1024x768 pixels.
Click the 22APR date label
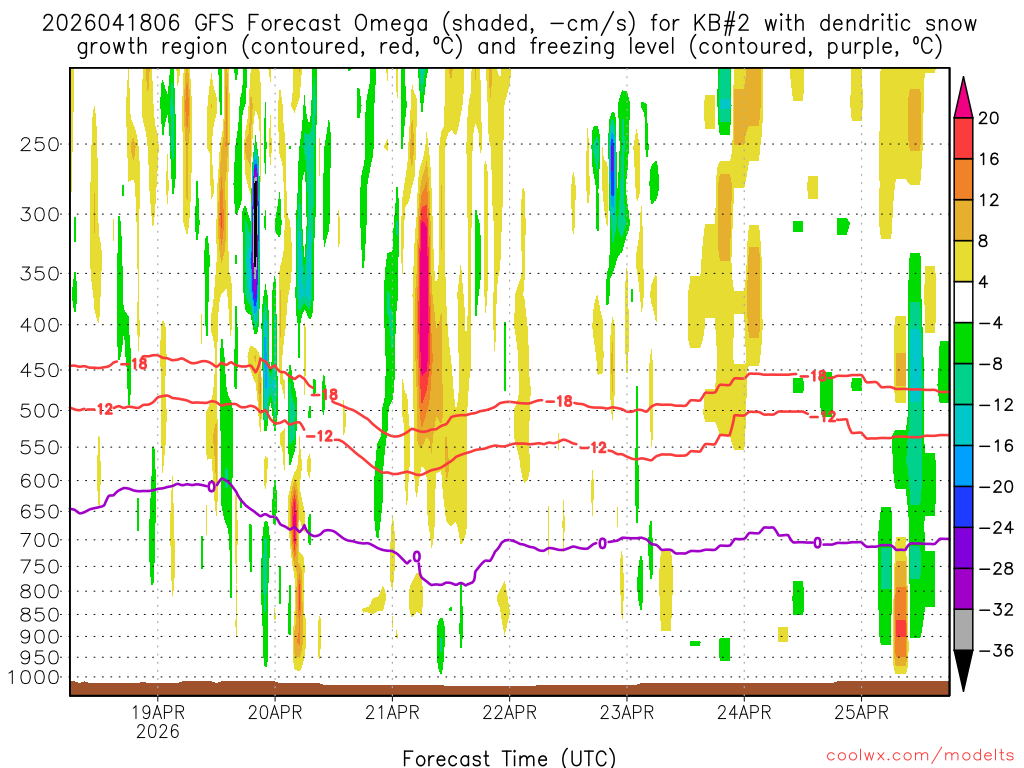[x=509, y=712]
